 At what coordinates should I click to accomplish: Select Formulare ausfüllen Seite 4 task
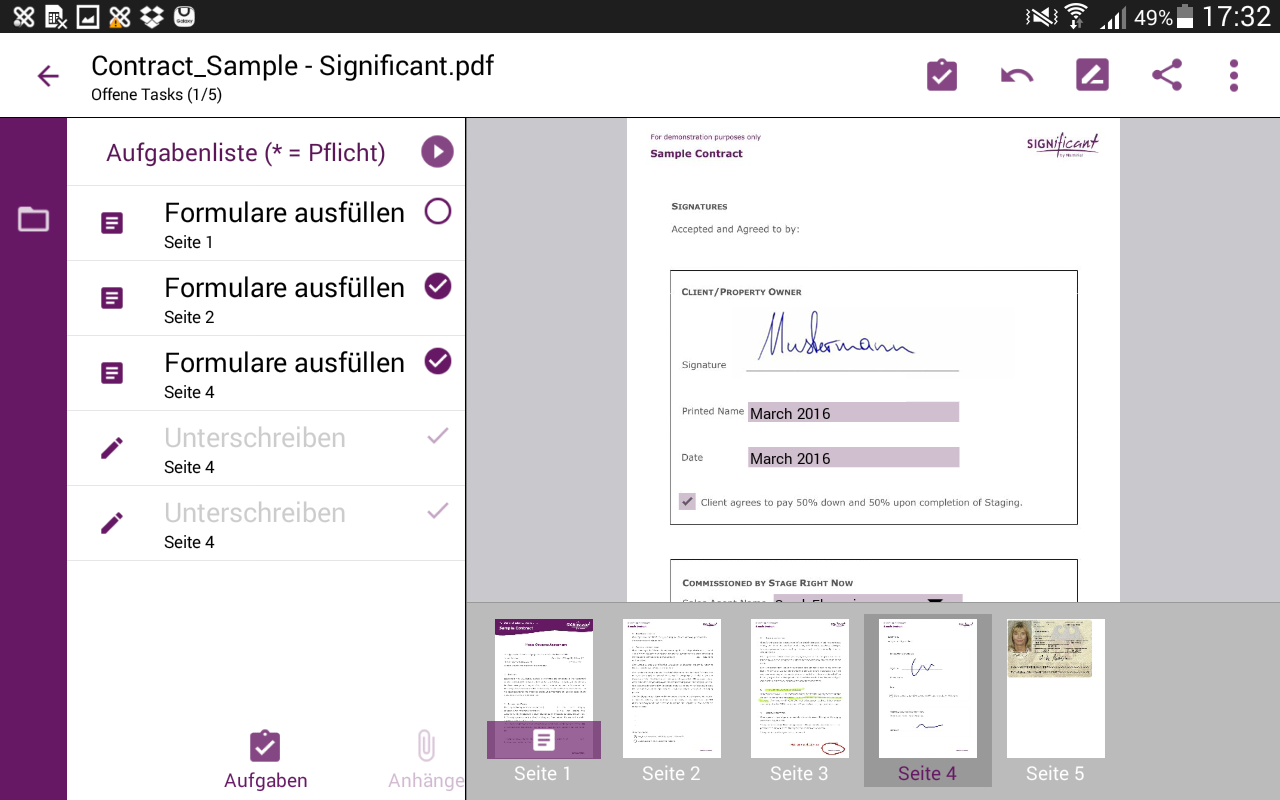click(x=266, y=373)
